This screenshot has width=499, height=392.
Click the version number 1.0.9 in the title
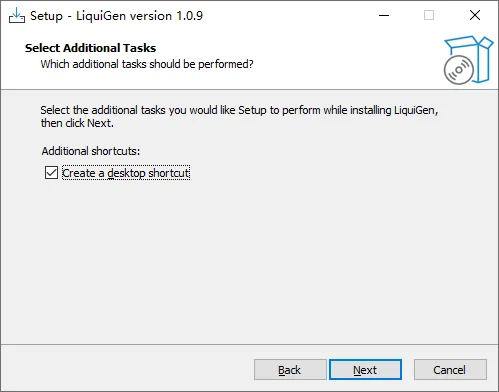tap(190, 16)
